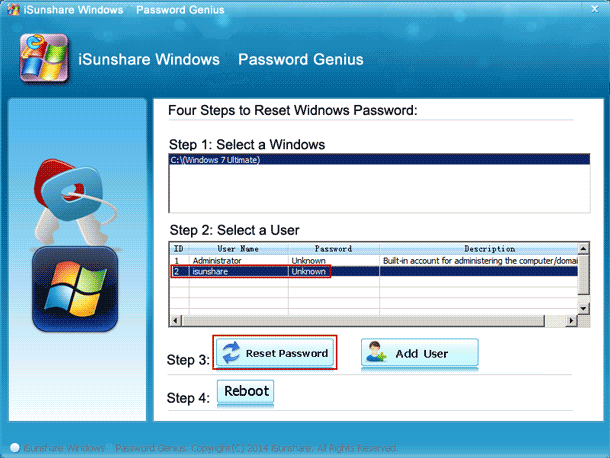The image size is (610, 458).
Task: Click Unknown password cell for isunshare
Action: point(334,271)
